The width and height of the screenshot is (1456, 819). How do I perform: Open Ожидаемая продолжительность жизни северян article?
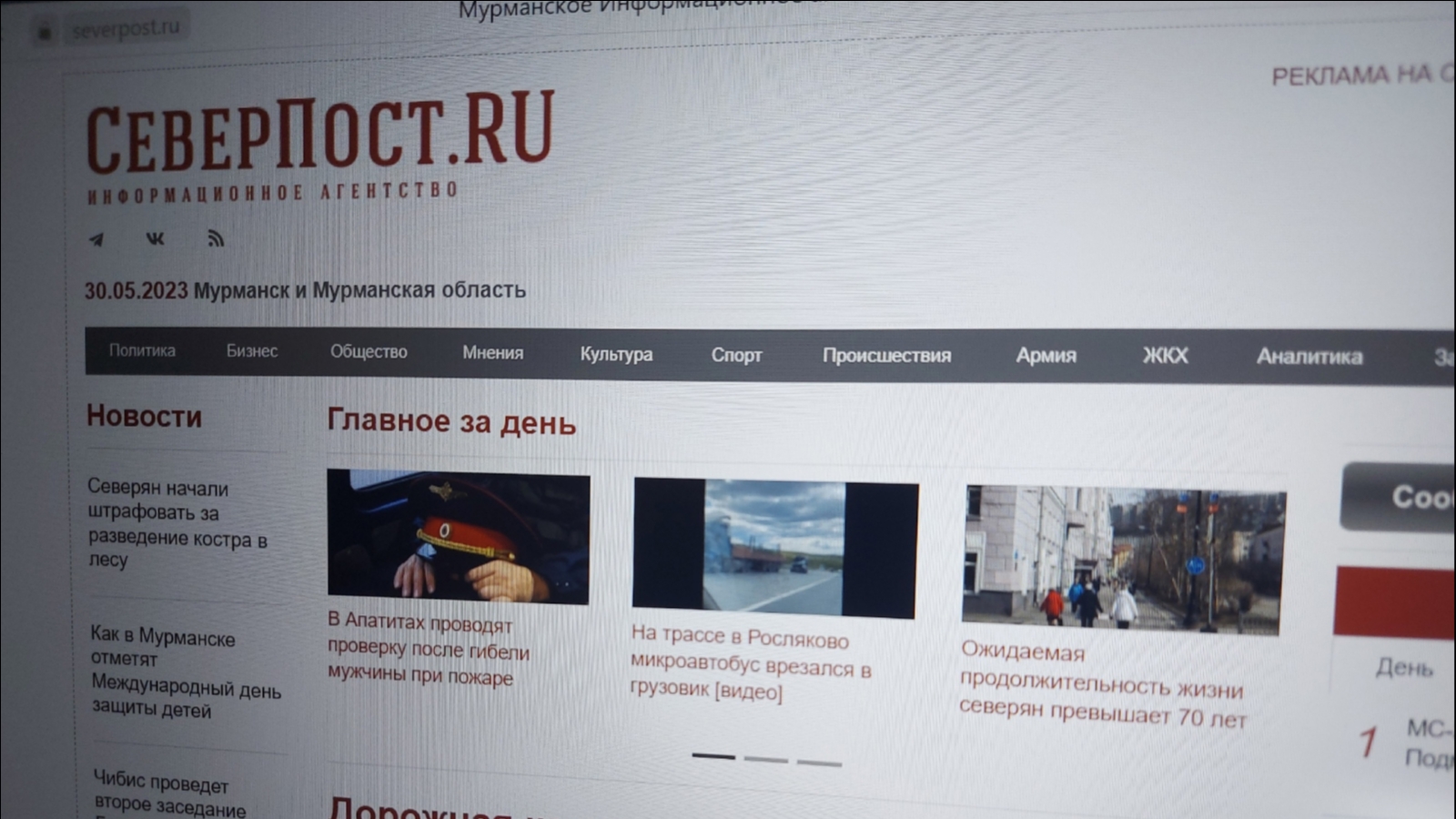tap(1102, 684)
